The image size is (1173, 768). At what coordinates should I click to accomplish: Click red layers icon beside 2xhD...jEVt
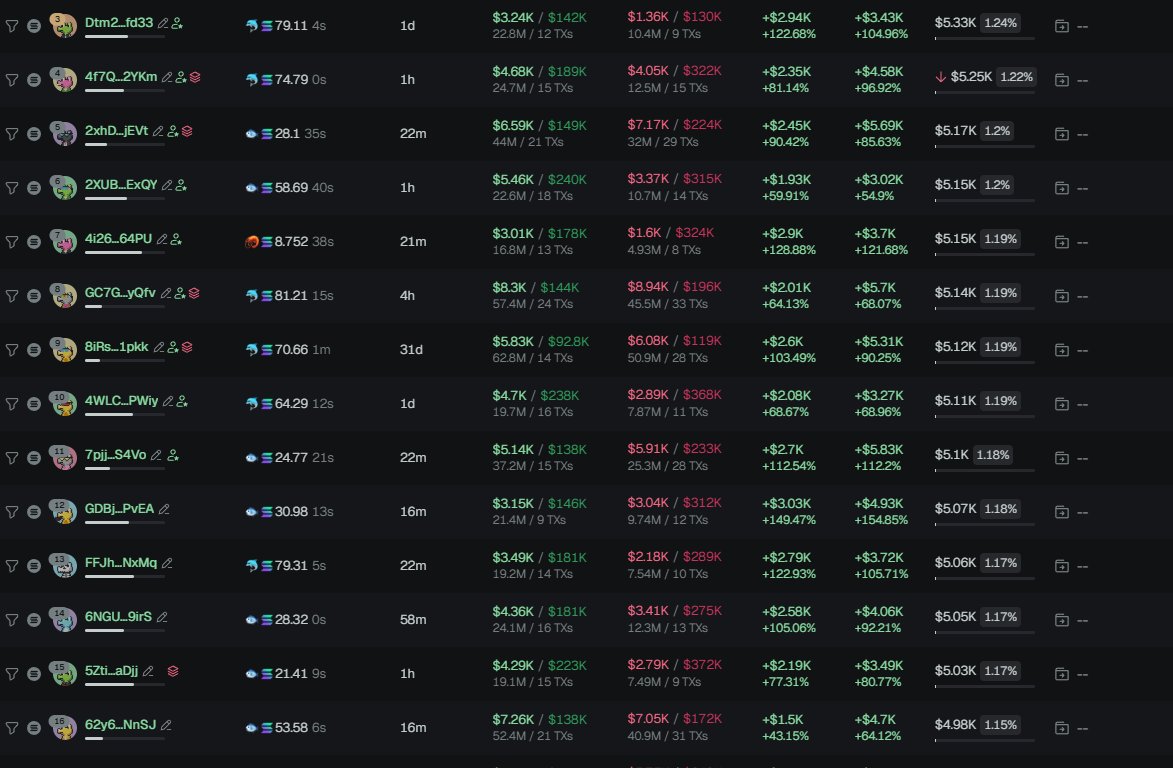click(187, 131)
